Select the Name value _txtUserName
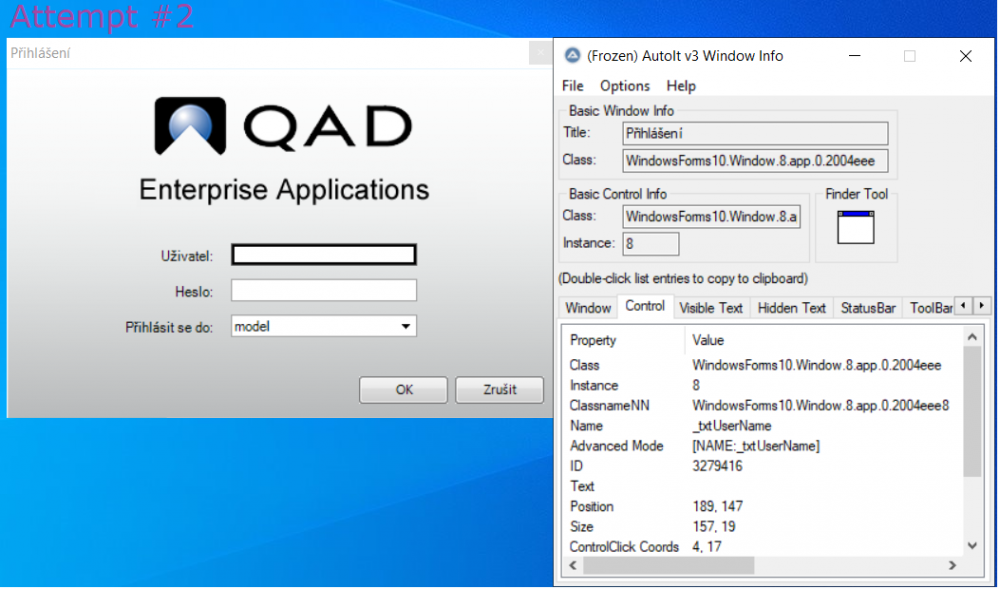 pyautogui.click(x=732, y=426)
